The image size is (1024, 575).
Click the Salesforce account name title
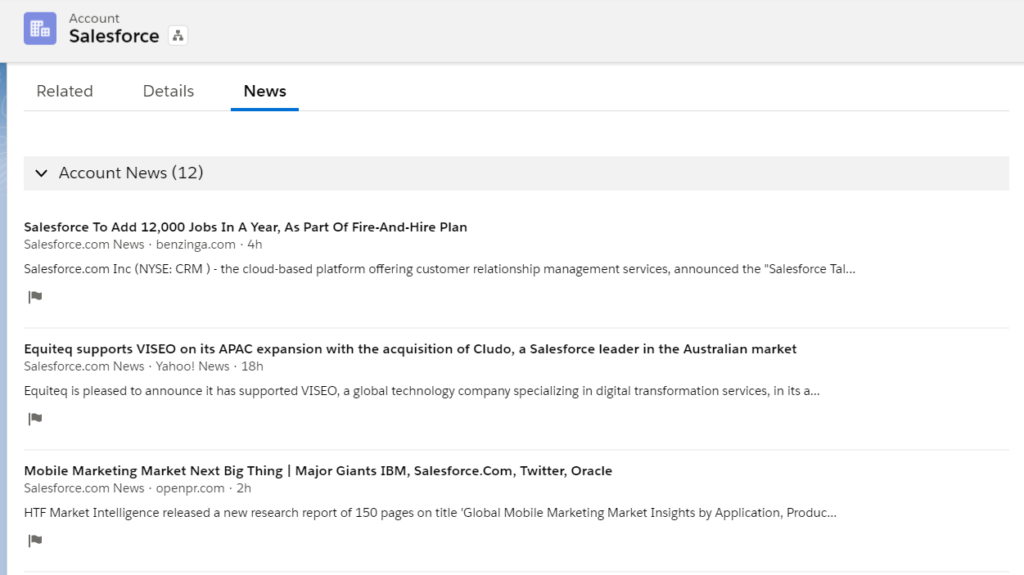tap(114, 36)
